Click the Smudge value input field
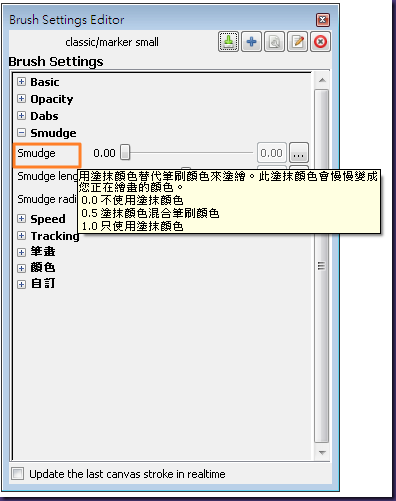Image resolution: width=396 pixels, height=501 pixels. 272,153
